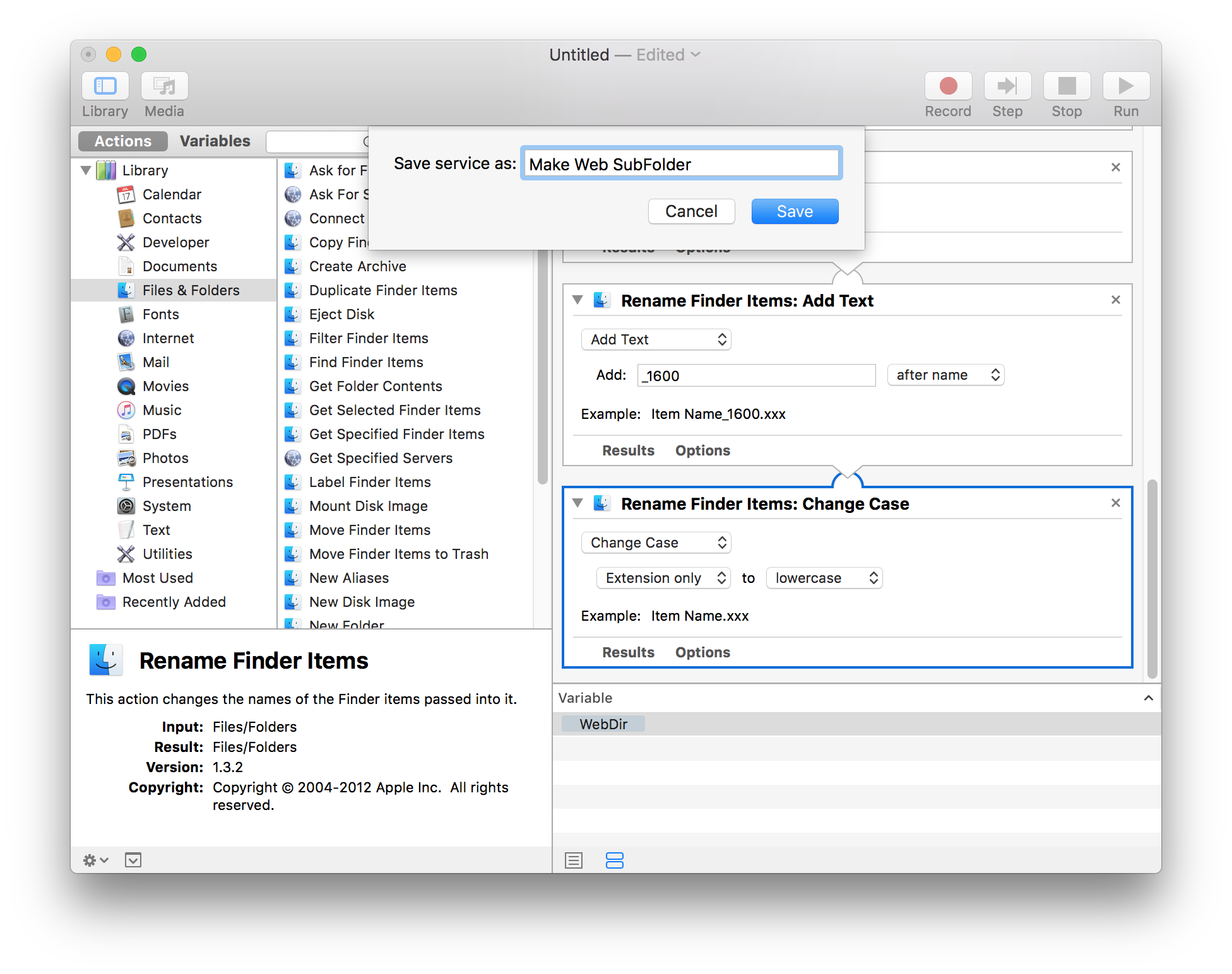1232x974 pixels.
Task: Select the Label Finder Items action
Action: 370,482
